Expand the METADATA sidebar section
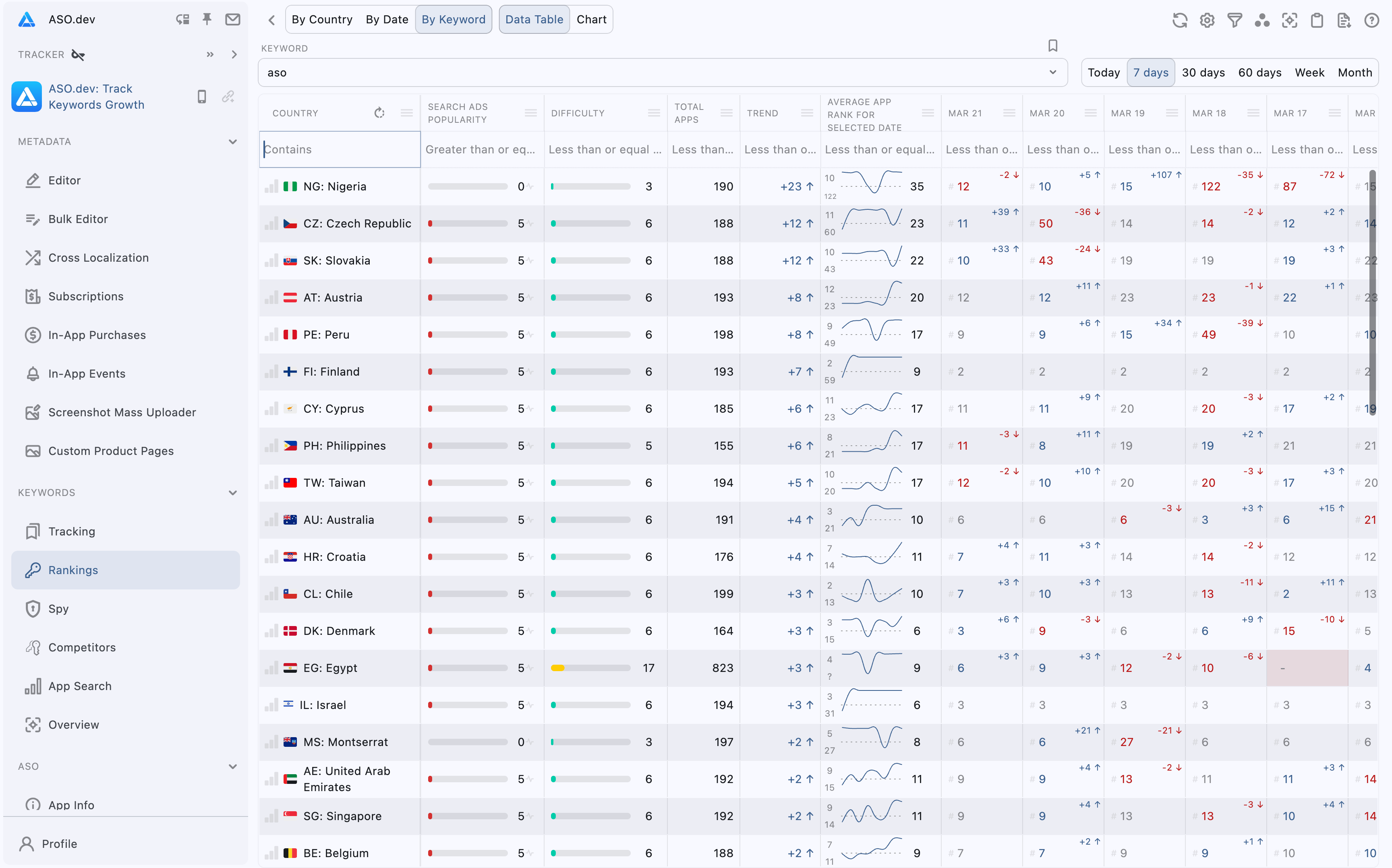This screenshot has height=868, width=1392. [232, 141]
